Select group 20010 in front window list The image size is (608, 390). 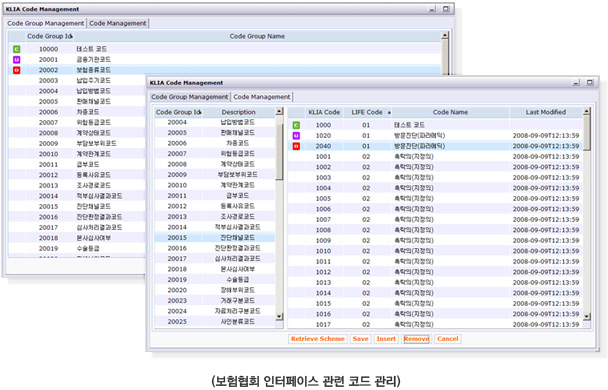(215, 185)
